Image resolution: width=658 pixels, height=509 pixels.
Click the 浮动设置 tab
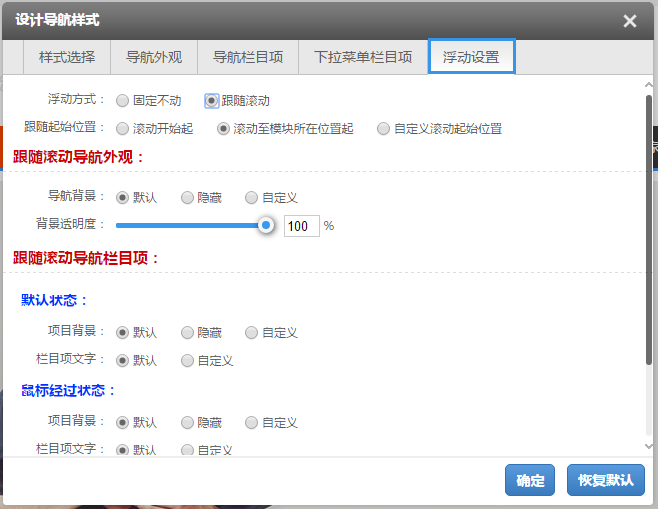471,57
